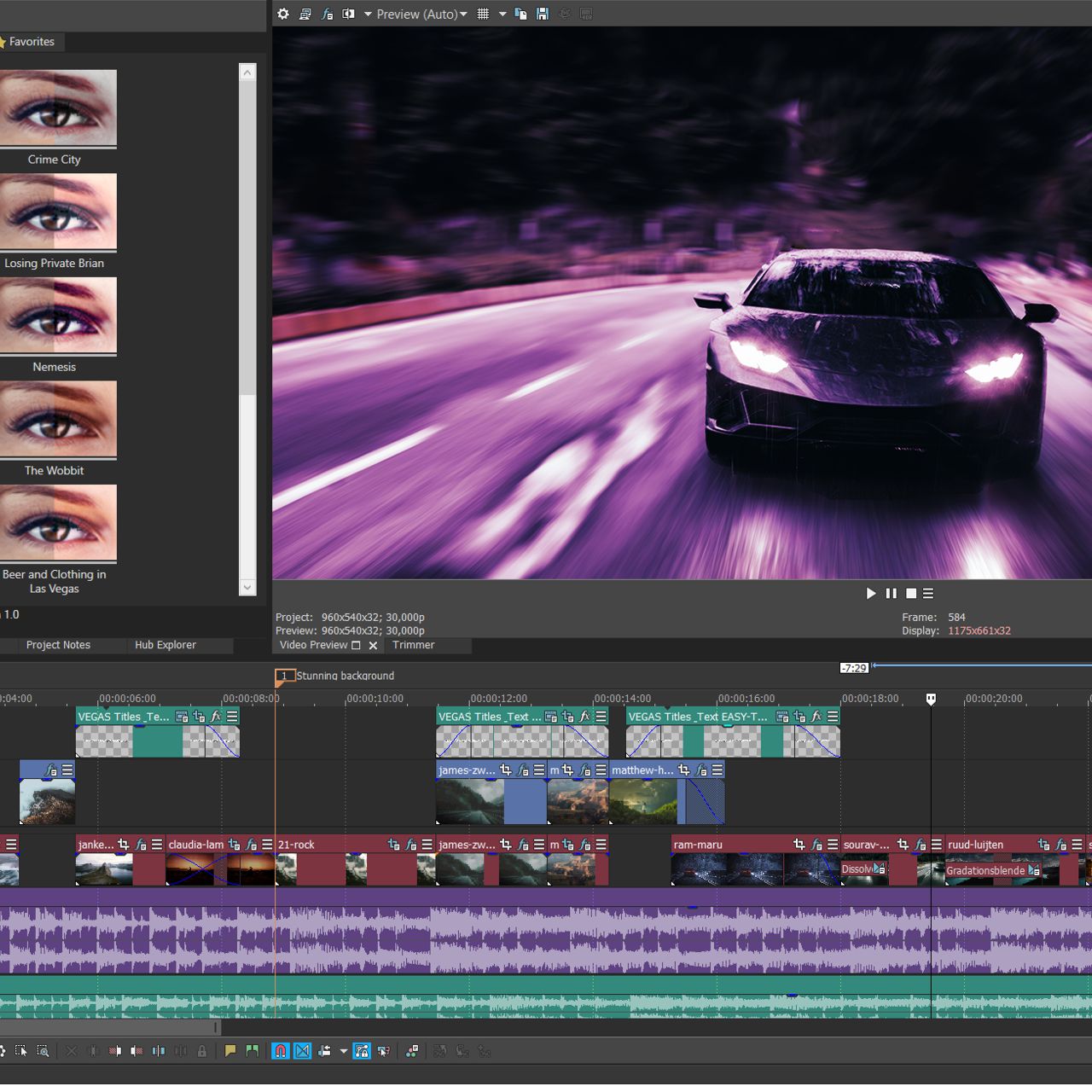Disable snapping via the magnet icon

pos(281,1050)
